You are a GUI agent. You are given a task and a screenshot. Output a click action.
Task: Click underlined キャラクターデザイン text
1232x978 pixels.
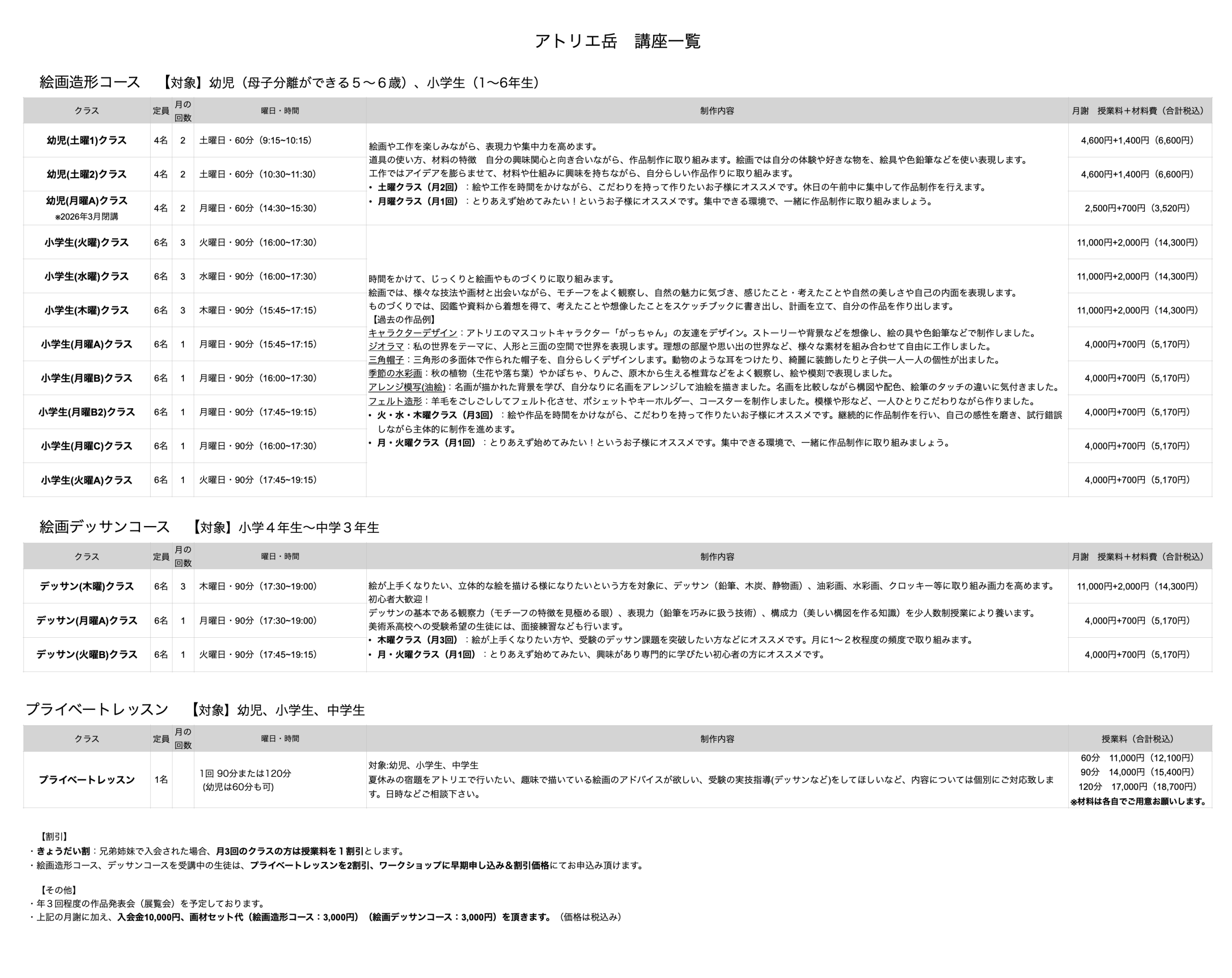click(412, 333)
